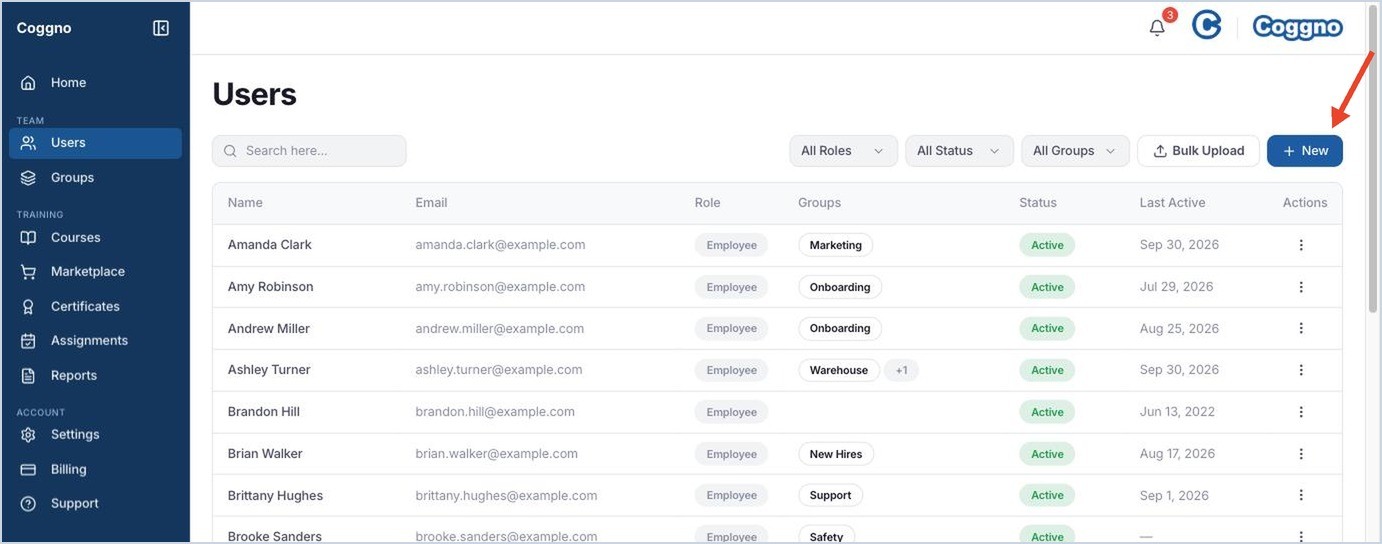Viewport: 1382px width, 544px height.
Task: Click the Last Active column header
Action: [x=1172, y=203]
